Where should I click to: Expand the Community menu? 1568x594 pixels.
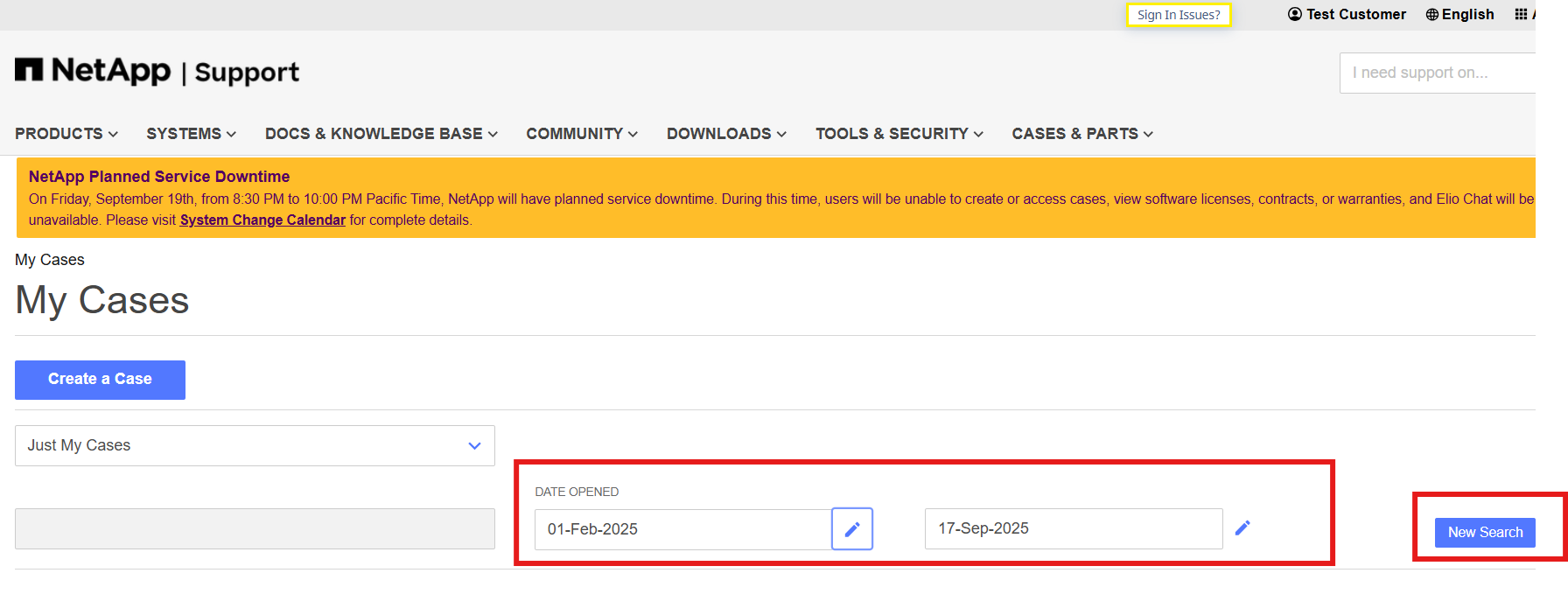(581, 134)
